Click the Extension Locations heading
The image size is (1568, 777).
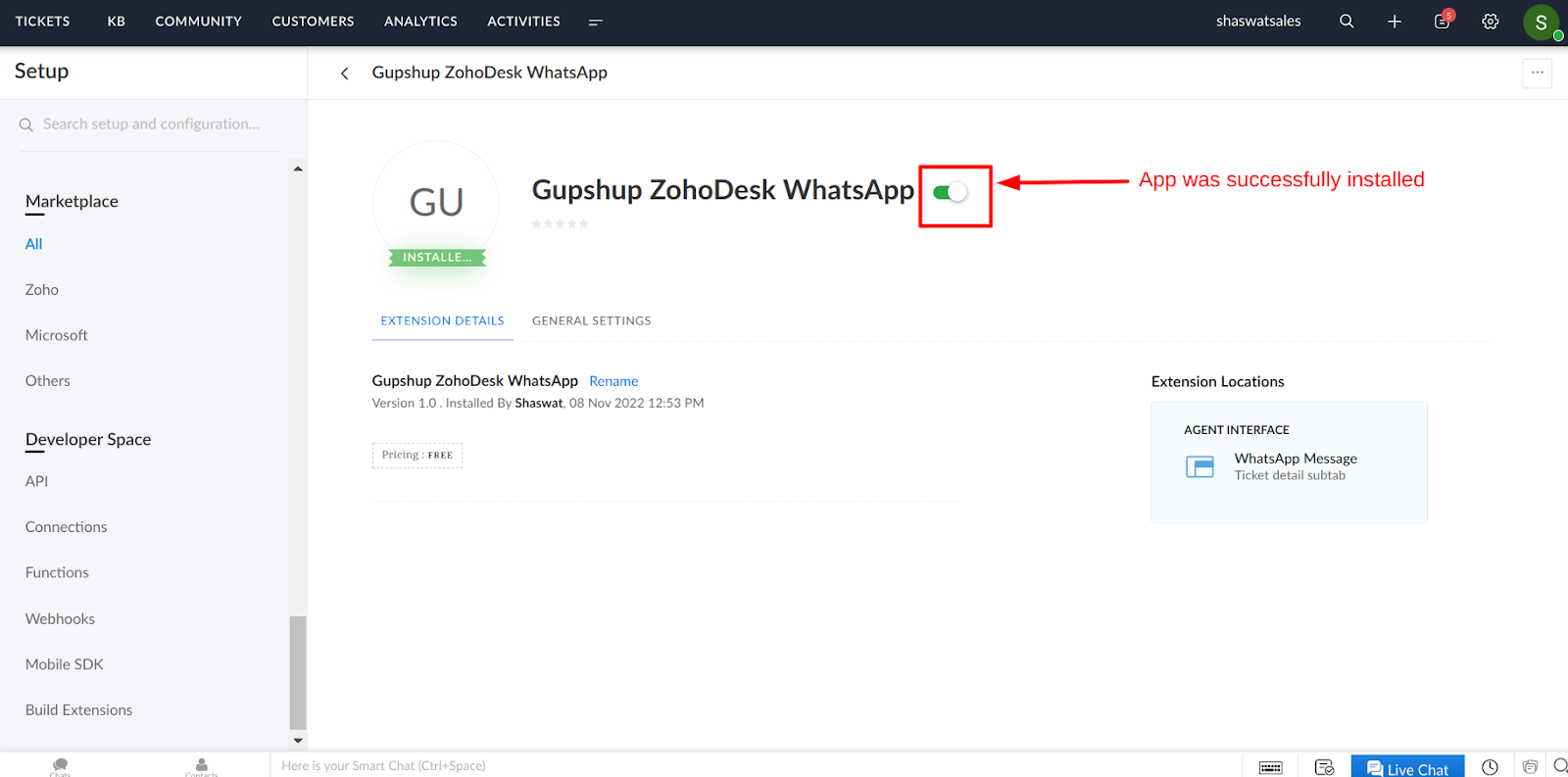1217,382
